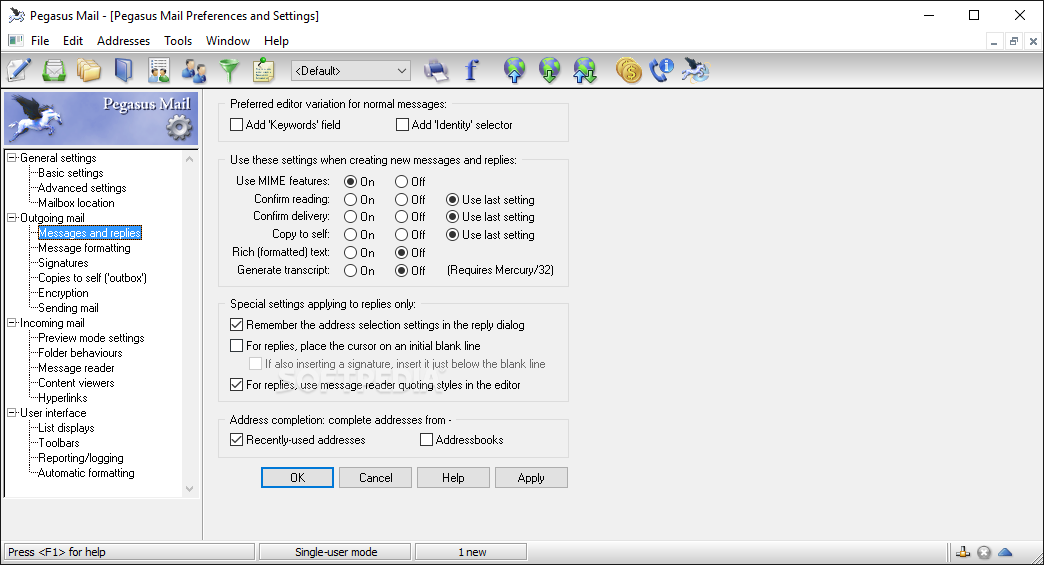The image size is (1044, 565).
Task: Select Basic settings in the tree
Action: 71,173
